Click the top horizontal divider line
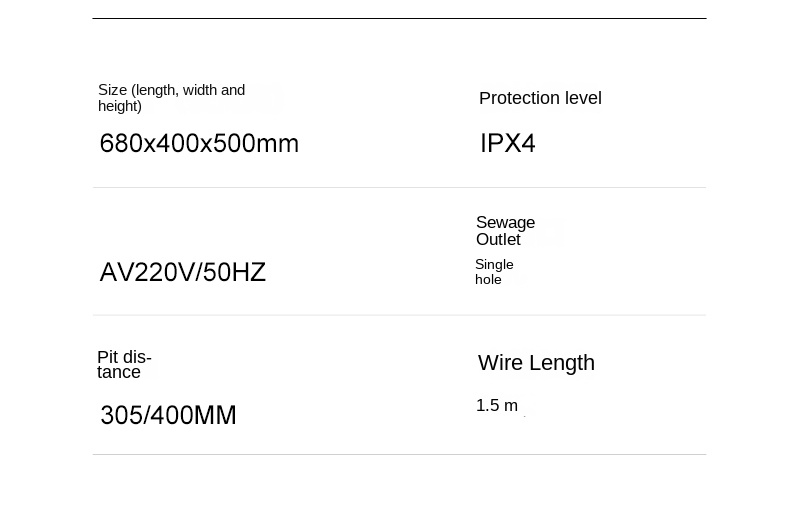Screen dimensions: 790x510 click(x=399, y=19)
